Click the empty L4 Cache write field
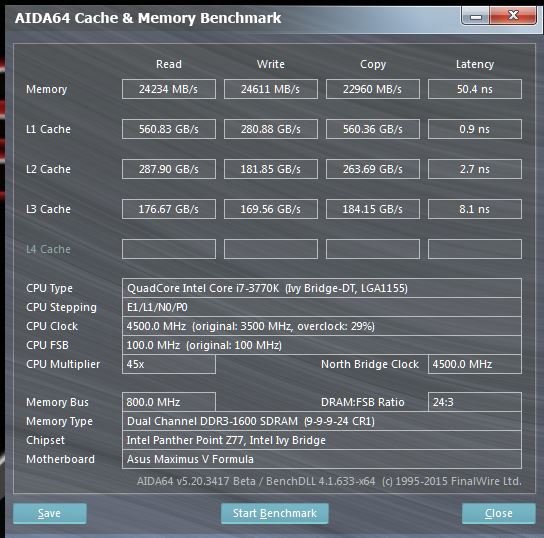544x538 pixels. click(x=271, y=249)
